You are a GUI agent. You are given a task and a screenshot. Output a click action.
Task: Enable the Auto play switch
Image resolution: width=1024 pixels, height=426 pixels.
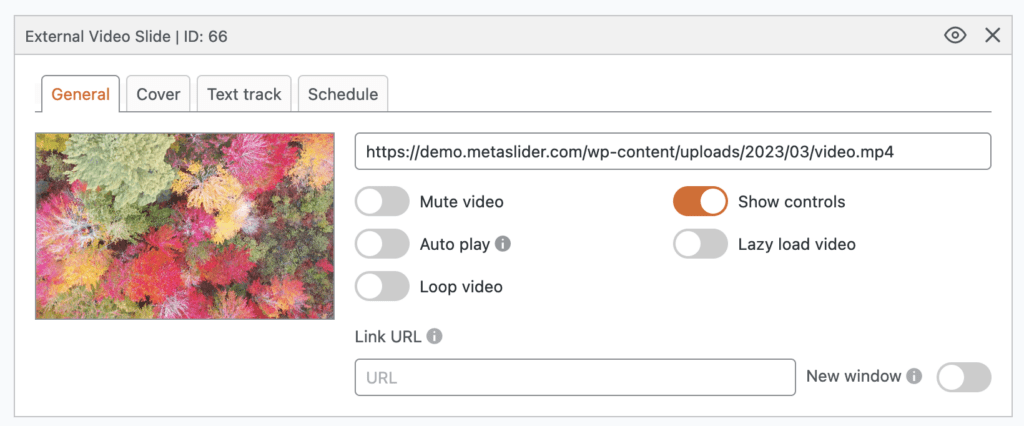[x=382, y=243]
